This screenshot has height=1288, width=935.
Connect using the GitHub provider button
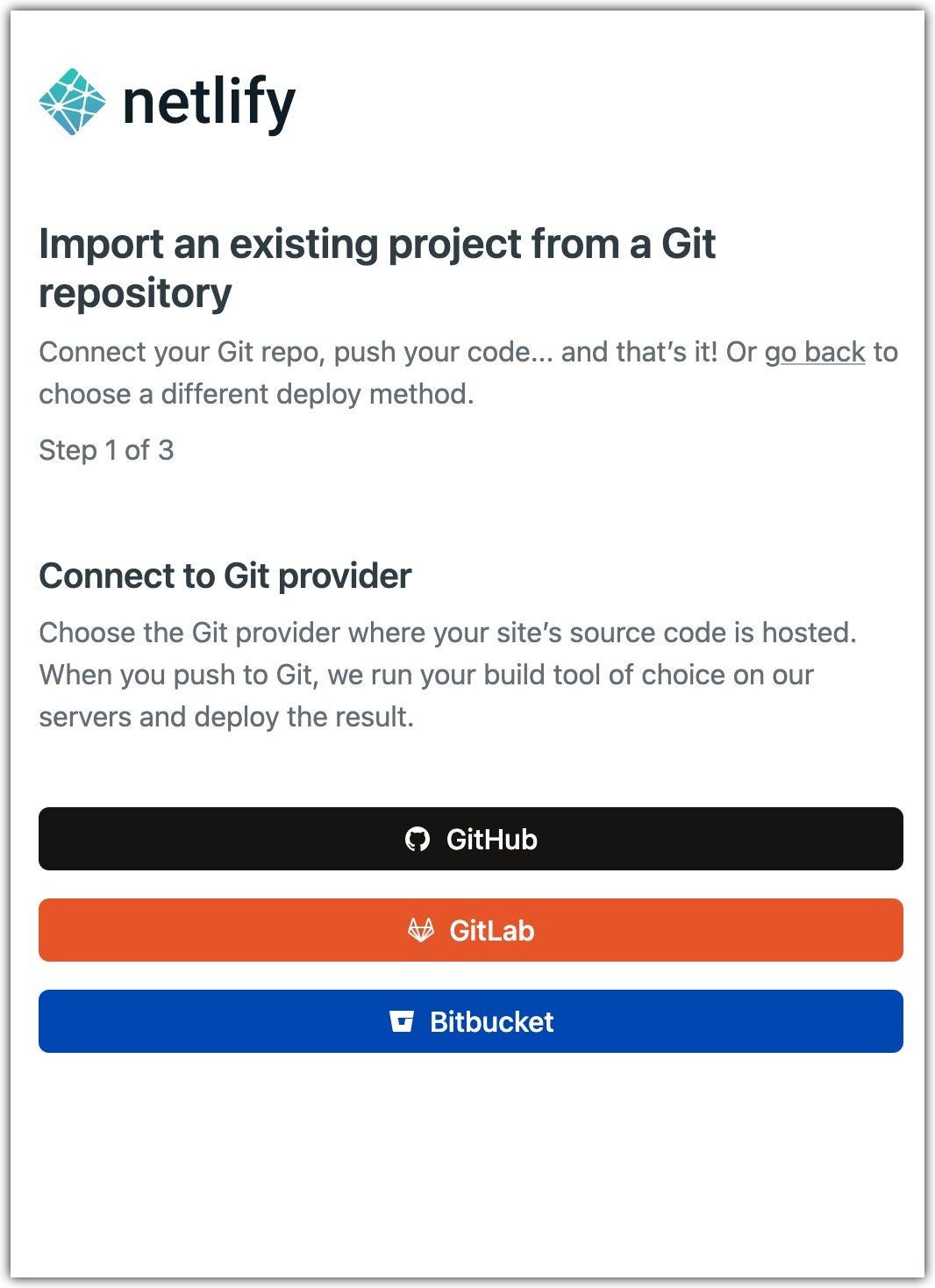point(470,840)
